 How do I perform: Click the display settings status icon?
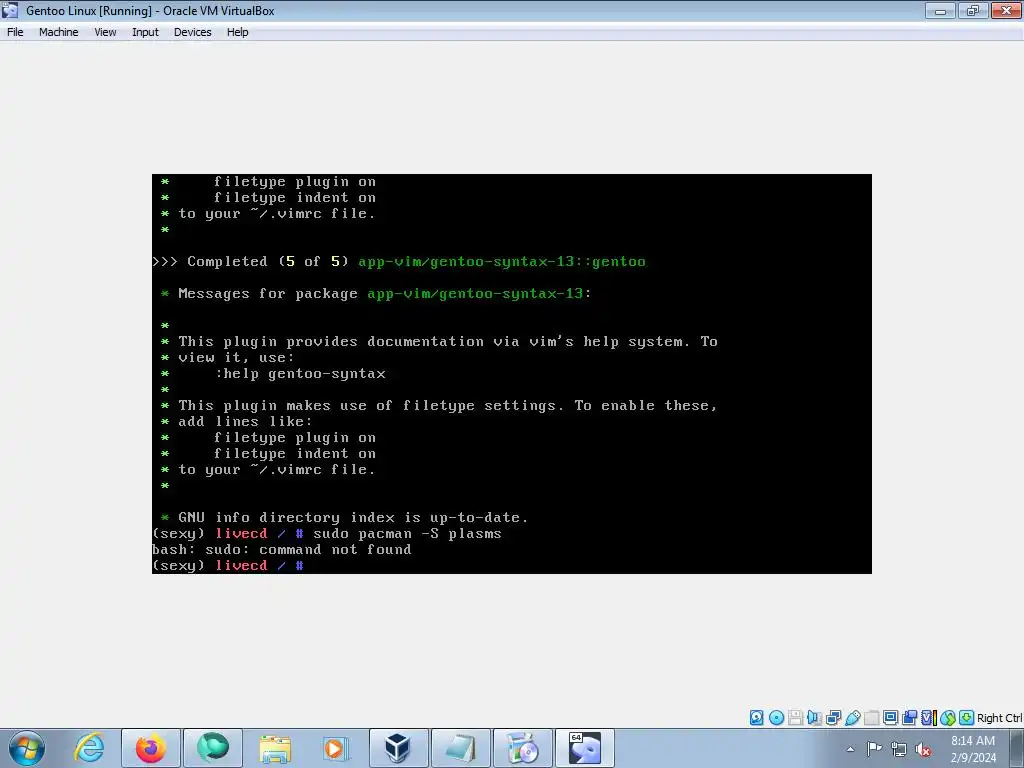tap(890, 718)
